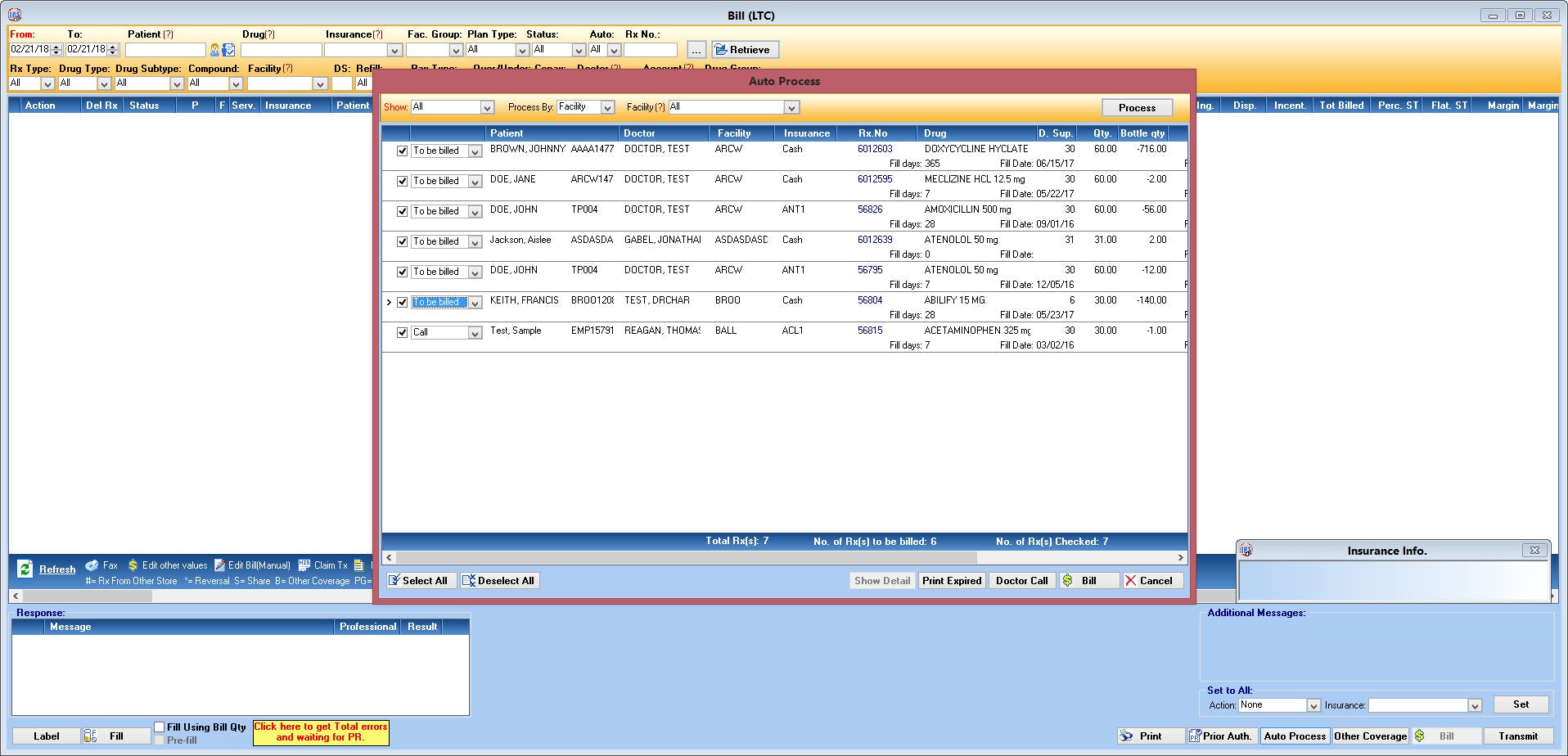Click the Process button
Image resolution: width=1568 pixels, height=756 pixels.
point(1136,106)
